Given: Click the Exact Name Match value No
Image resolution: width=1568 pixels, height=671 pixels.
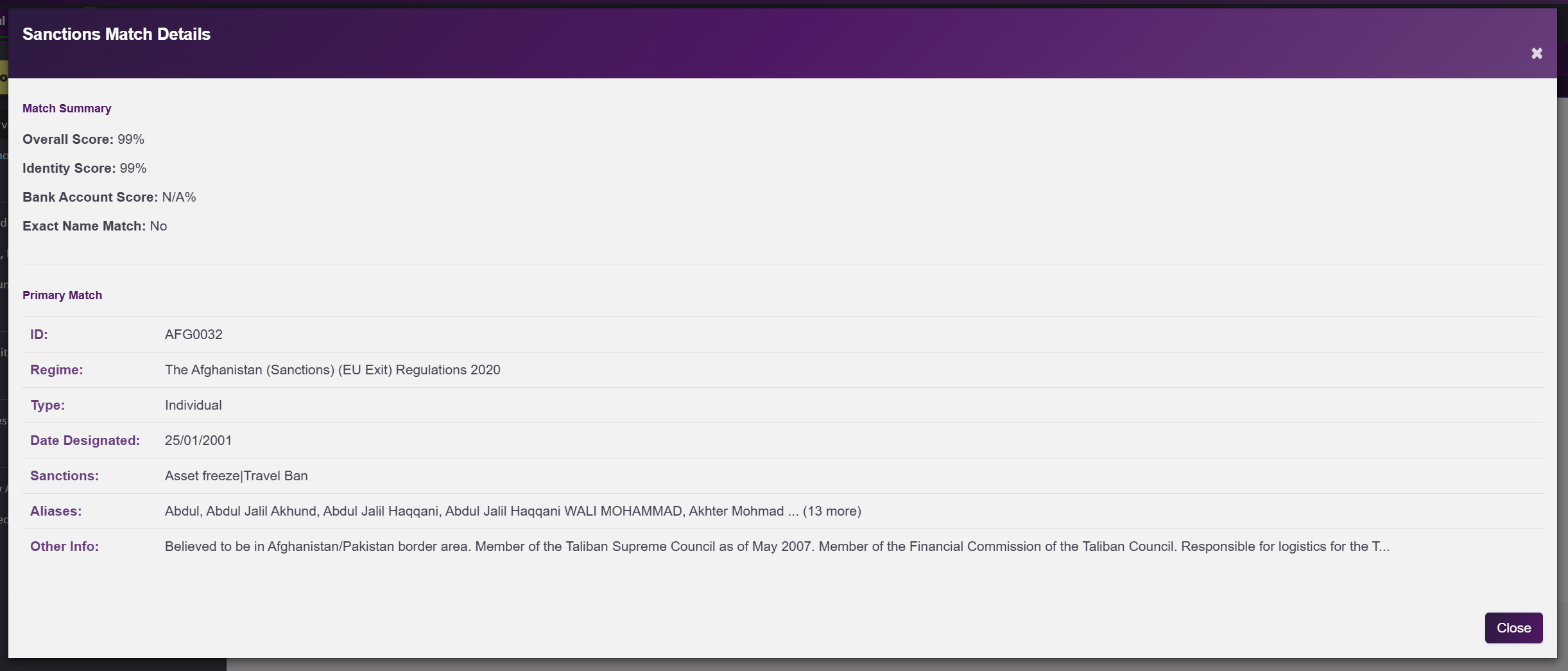Looking at the screenshot, I should click(159, 225).
